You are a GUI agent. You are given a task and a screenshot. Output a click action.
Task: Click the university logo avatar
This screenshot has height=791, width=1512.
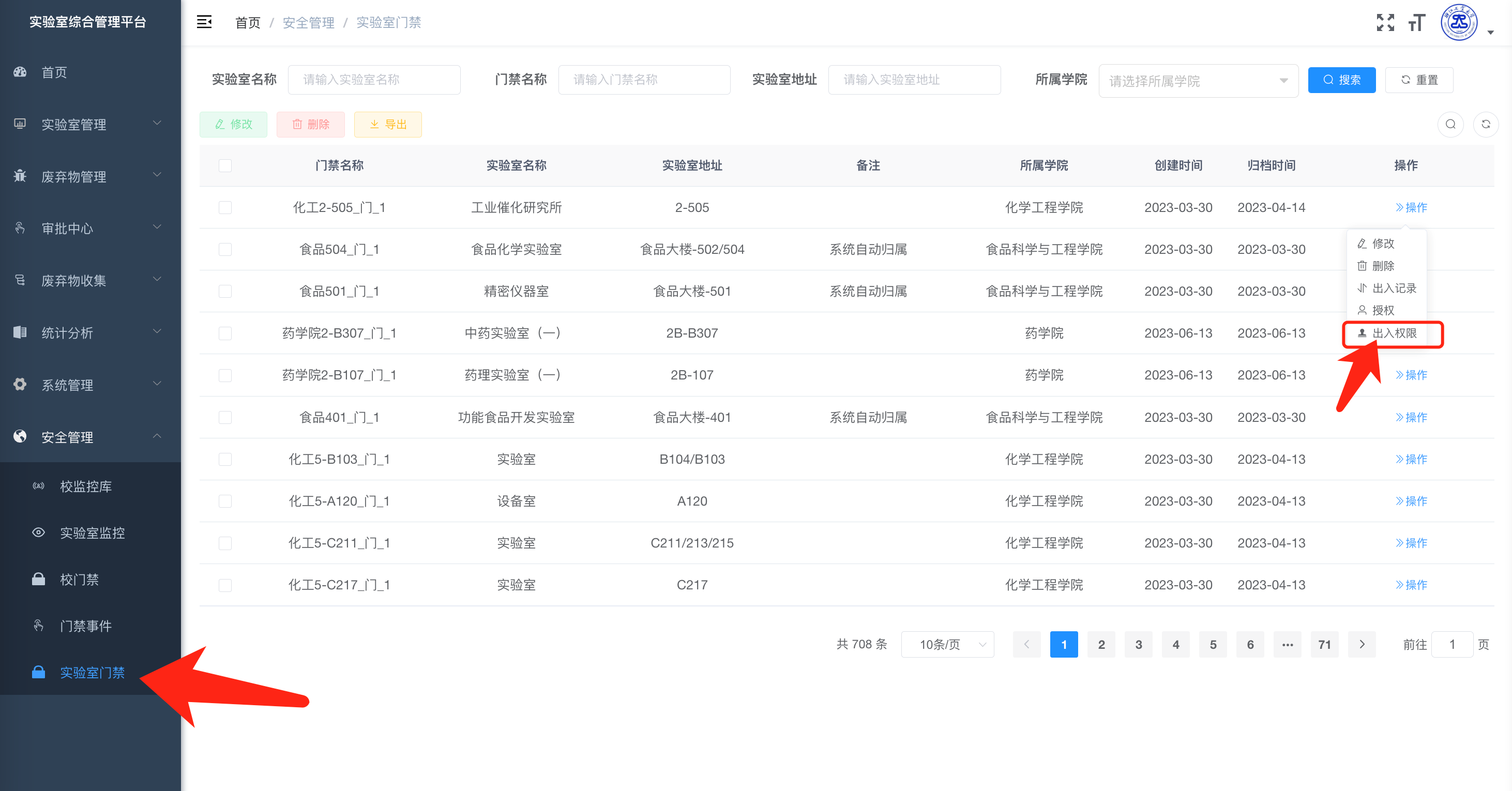click(1459, 22)
